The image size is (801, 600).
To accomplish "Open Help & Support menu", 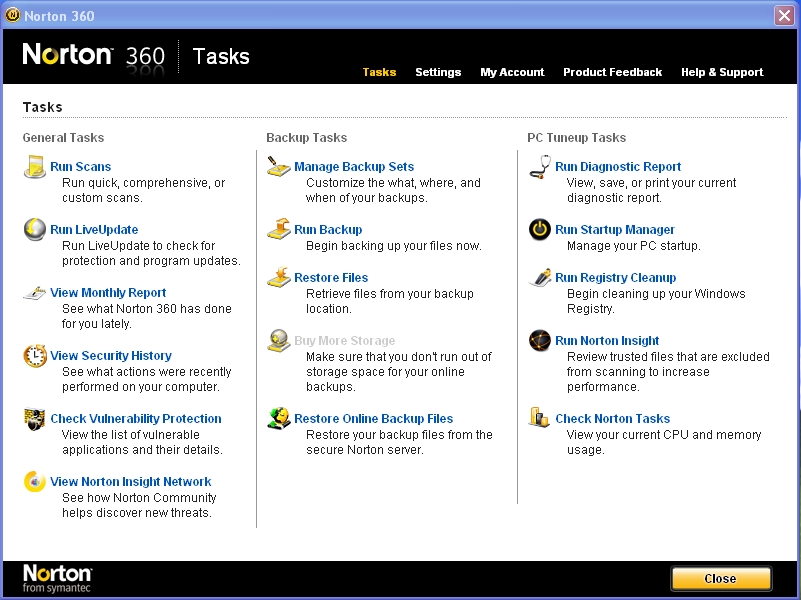I will click(x=722, y=72).
